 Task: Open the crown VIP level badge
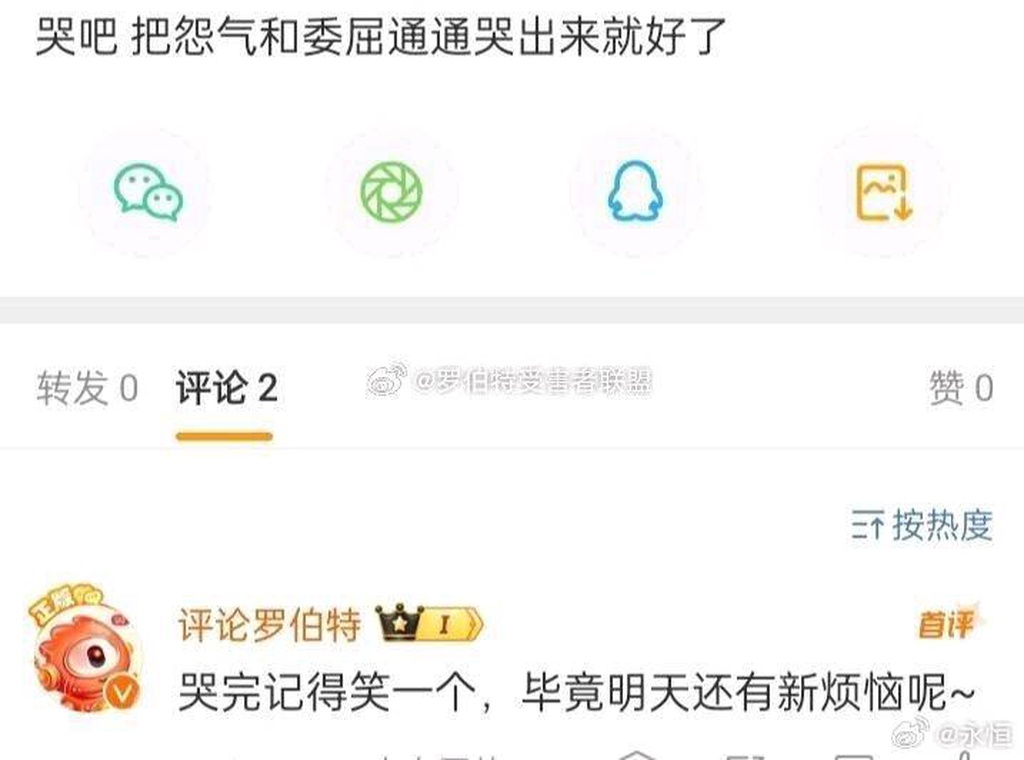pyautogui.click(x=429, y=624)
